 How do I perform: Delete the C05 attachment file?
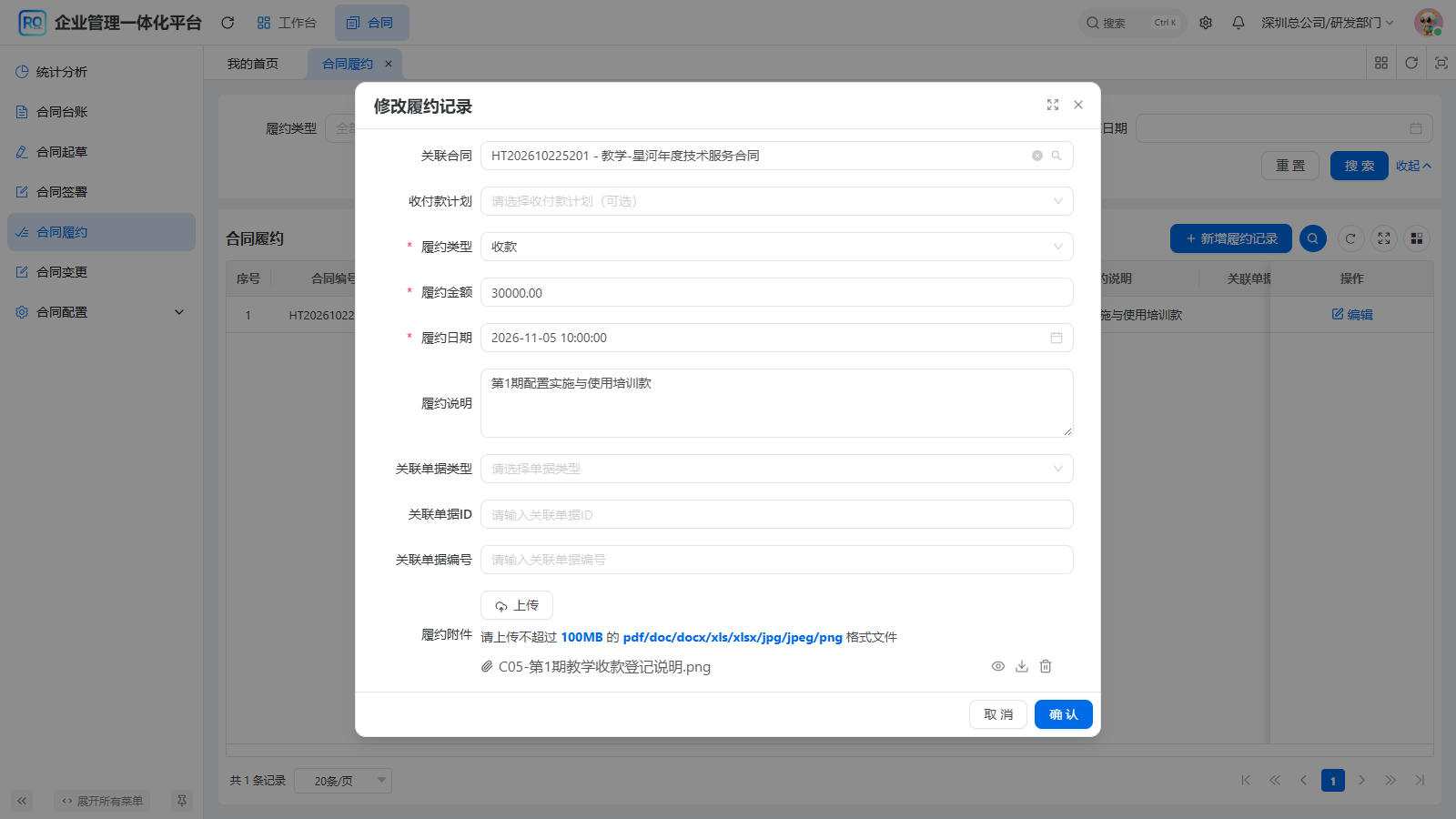(x=1046, y=666)
